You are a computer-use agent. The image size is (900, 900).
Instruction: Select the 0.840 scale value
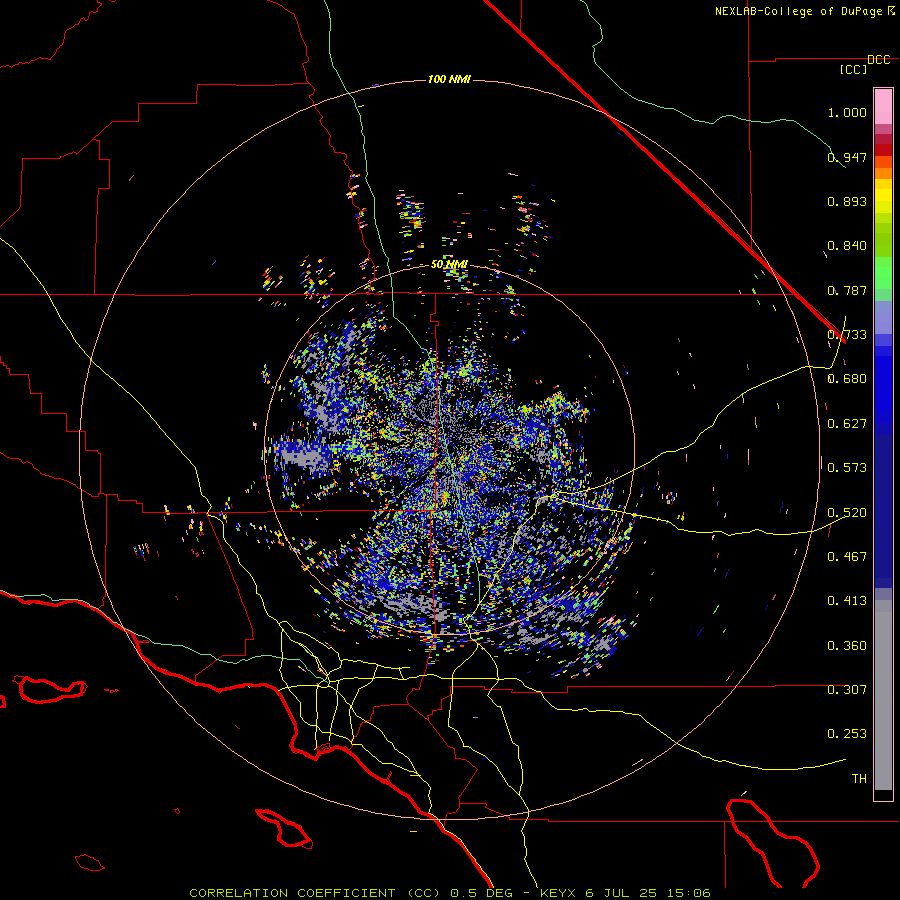(847, 246)
